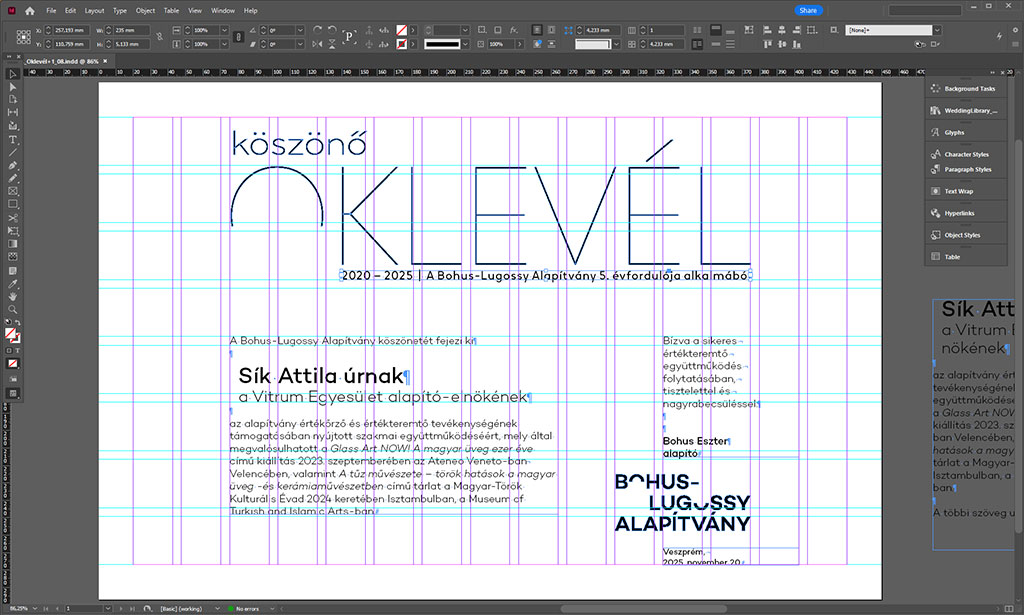Open Character Styles panel
Image resolution: width=1024 pixels, height=615 pixels.
click(965, 155)
